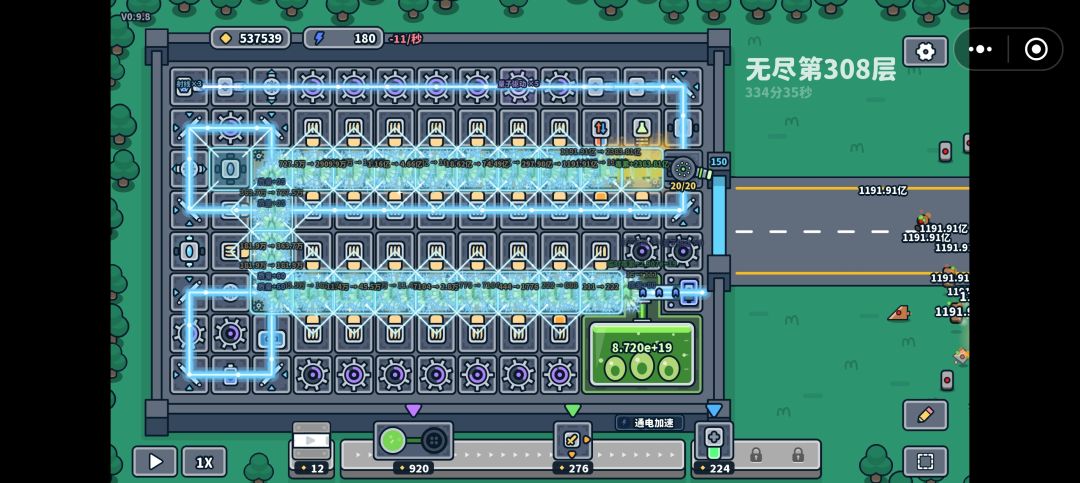Tap the 1191.91亿 damage number above road
The image size is (1080, 483).
[882, 190]
